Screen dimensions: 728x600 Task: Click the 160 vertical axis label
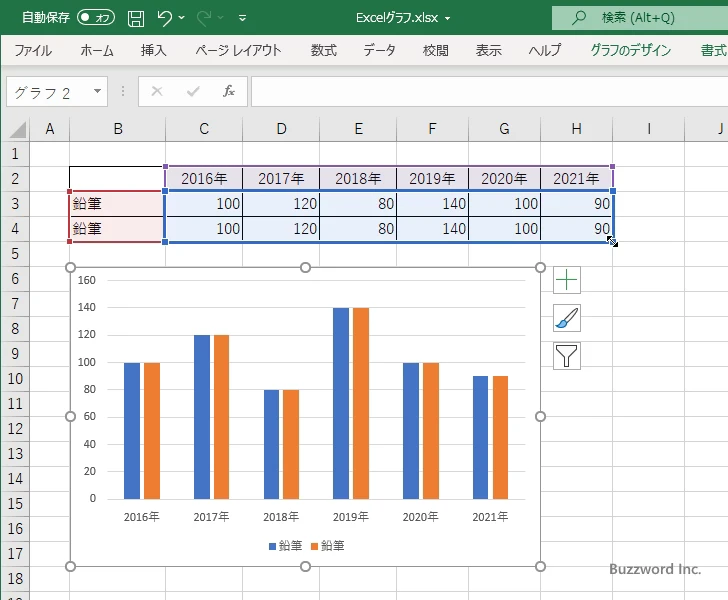click(x=86, y=280)
